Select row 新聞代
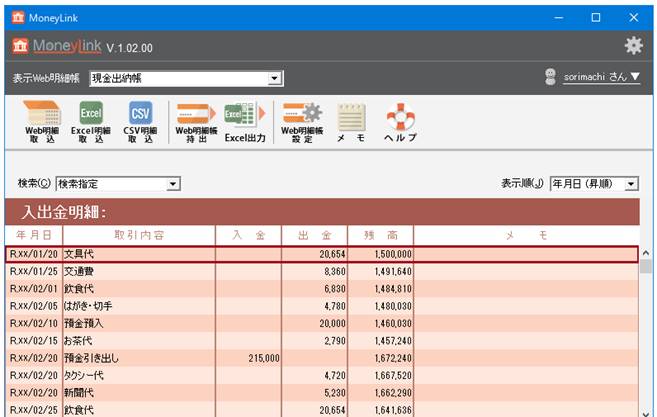657x417 pixels. [322, 393]
